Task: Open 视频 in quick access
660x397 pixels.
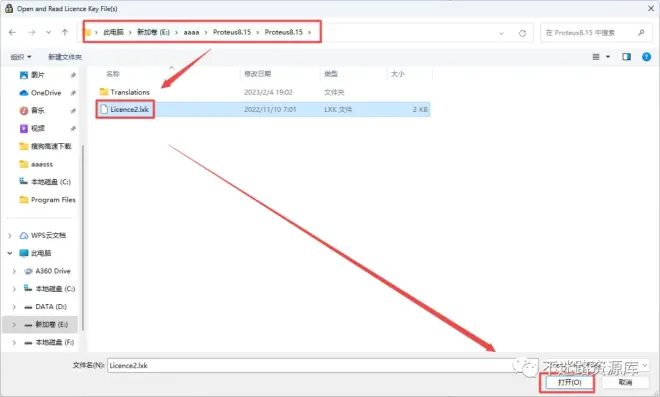Action: tap(37, 128)
